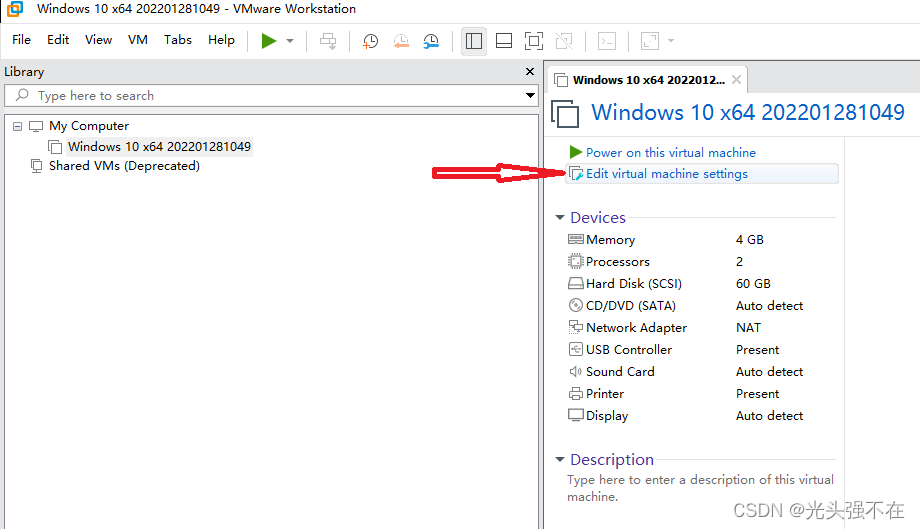The height and width of the screenshot is (529, 920).
Task: Toggle the Library sidebar view icon
Action: tap(473, 41)
